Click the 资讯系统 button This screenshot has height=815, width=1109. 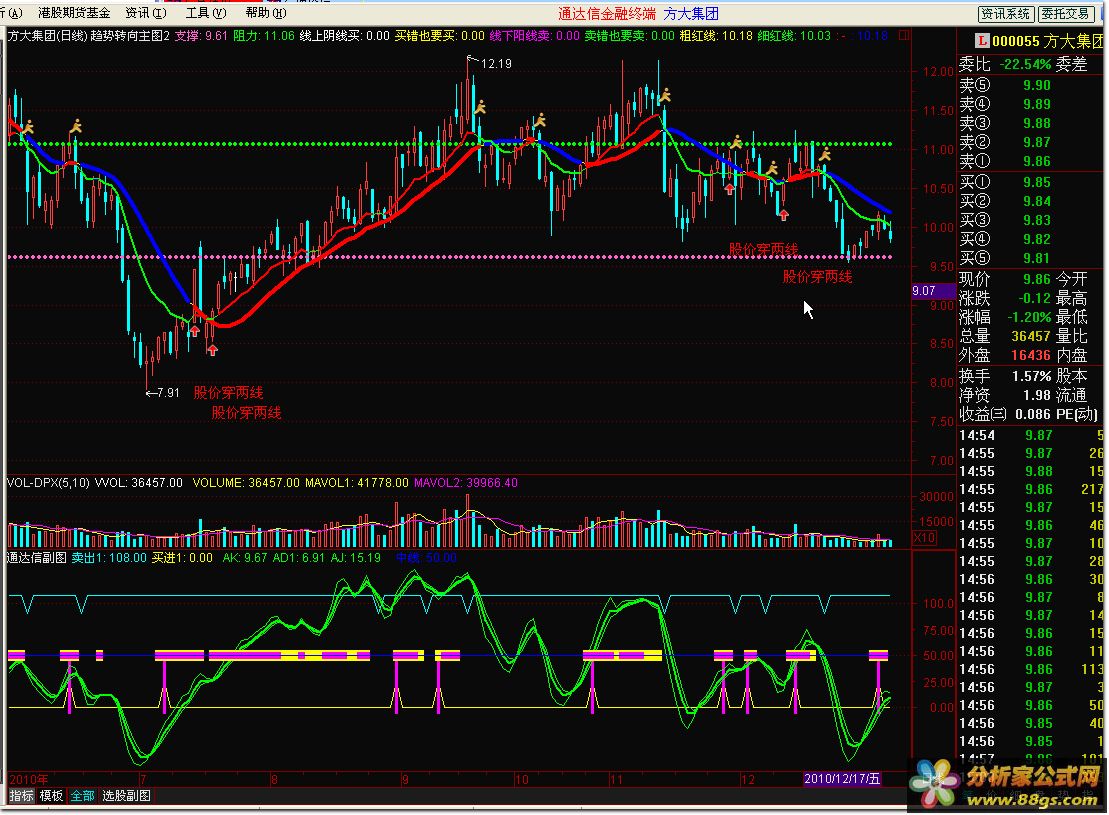click(1006, 13)
